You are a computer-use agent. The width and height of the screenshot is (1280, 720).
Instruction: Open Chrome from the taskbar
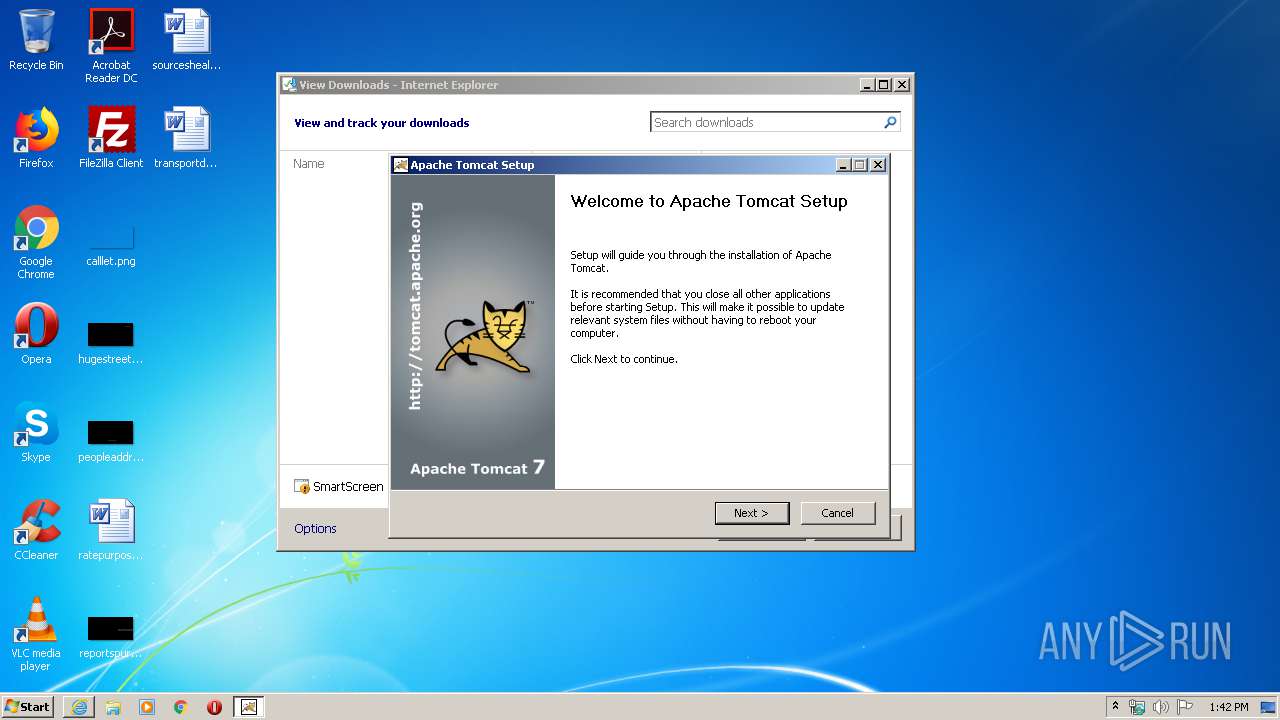[x=181, y=707]
